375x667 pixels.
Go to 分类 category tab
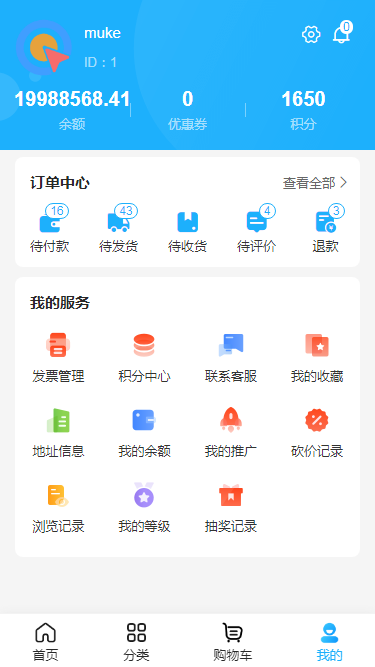click(136, 642)
